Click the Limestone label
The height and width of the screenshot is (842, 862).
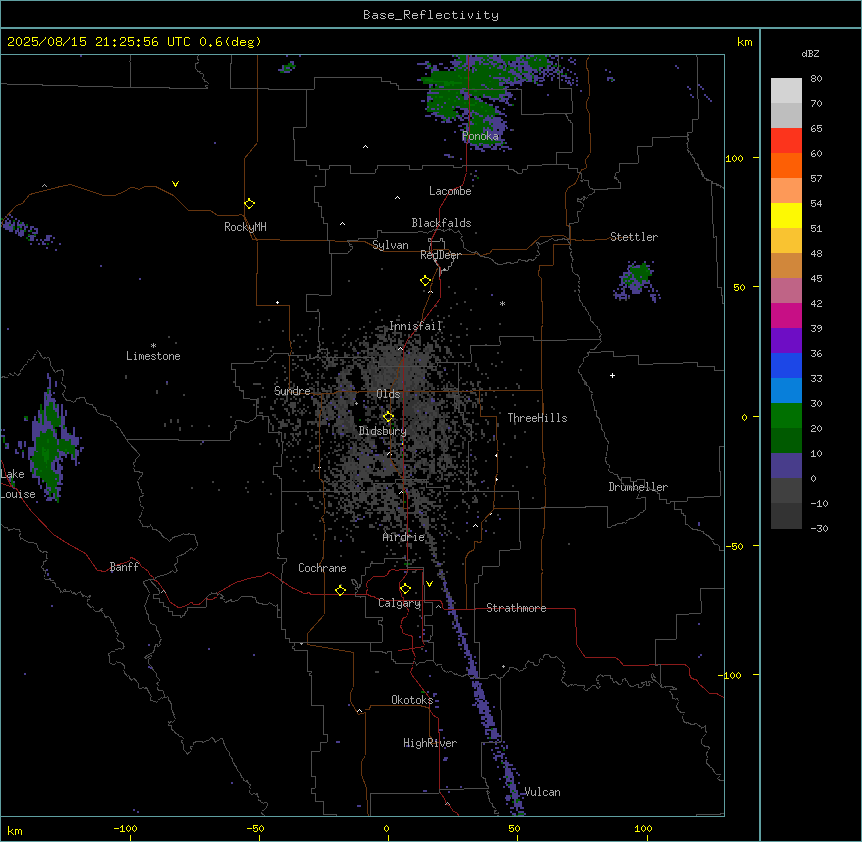[x=153, y=356]
